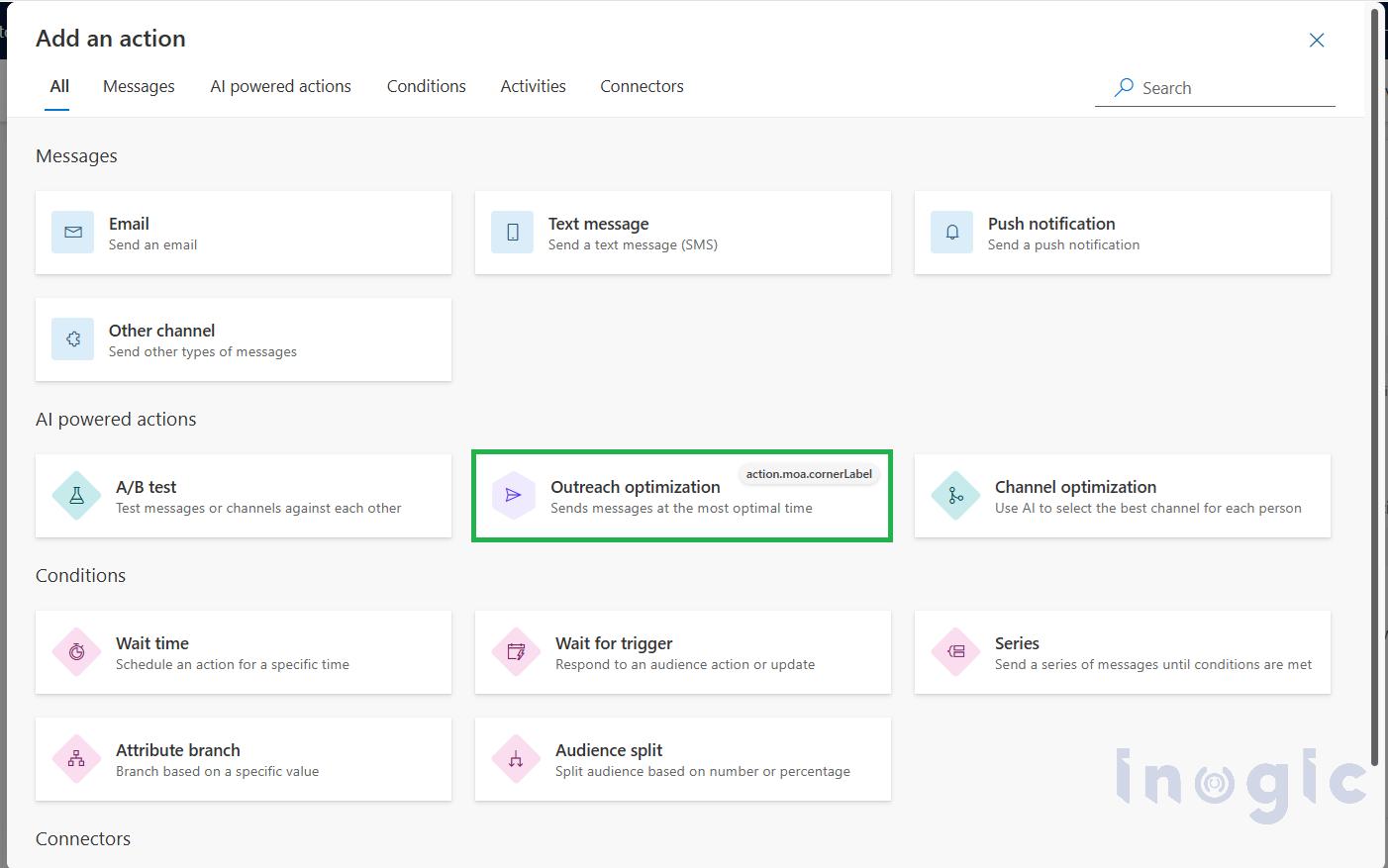Click the Messages section heading

[76, 155]
